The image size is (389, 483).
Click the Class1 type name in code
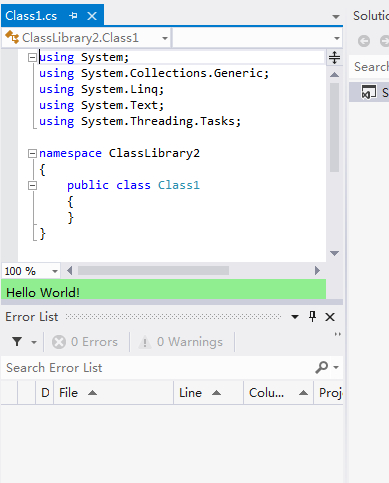click(179, 185)
